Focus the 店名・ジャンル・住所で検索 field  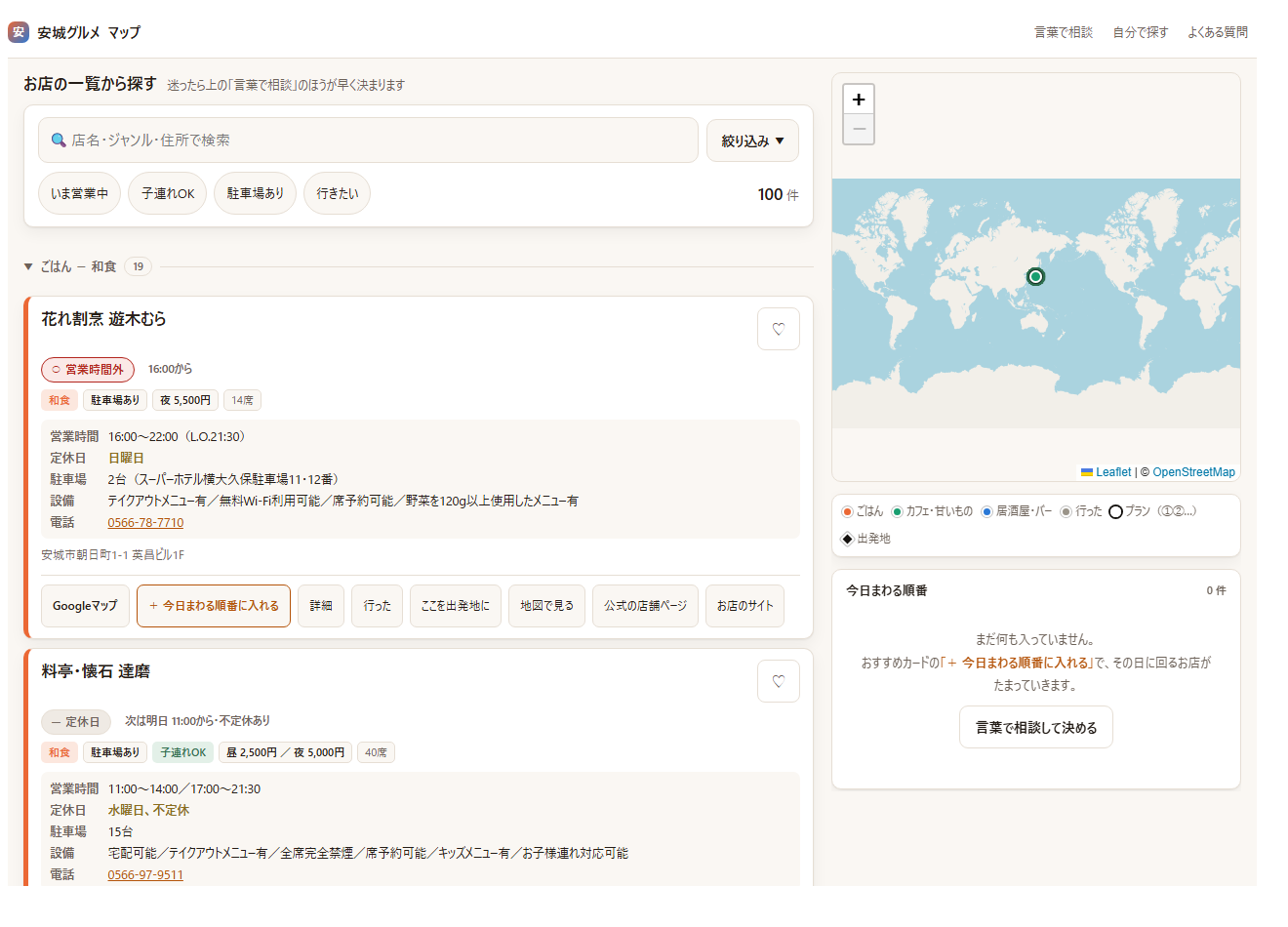368,141
